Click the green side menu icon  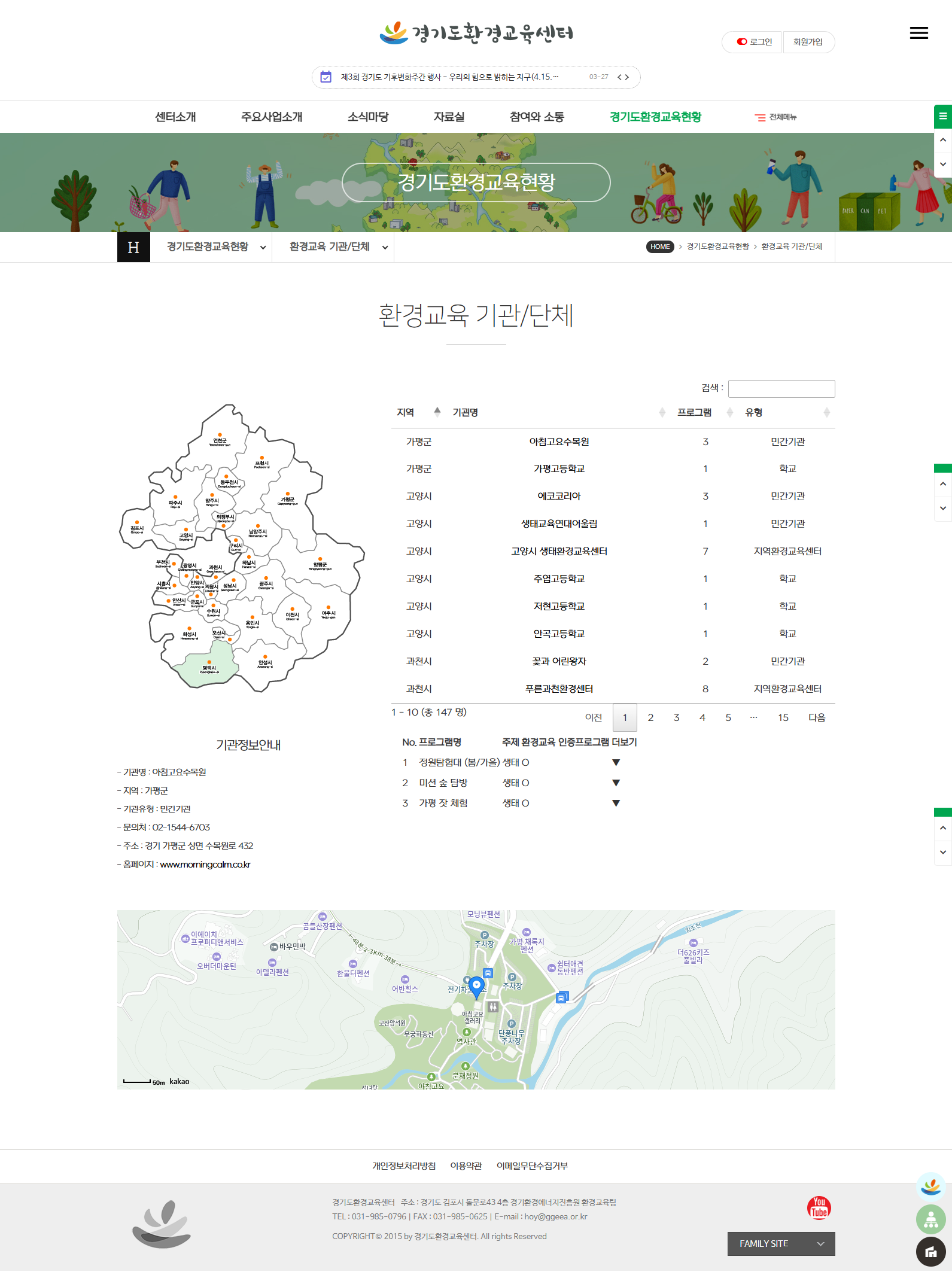942,116
